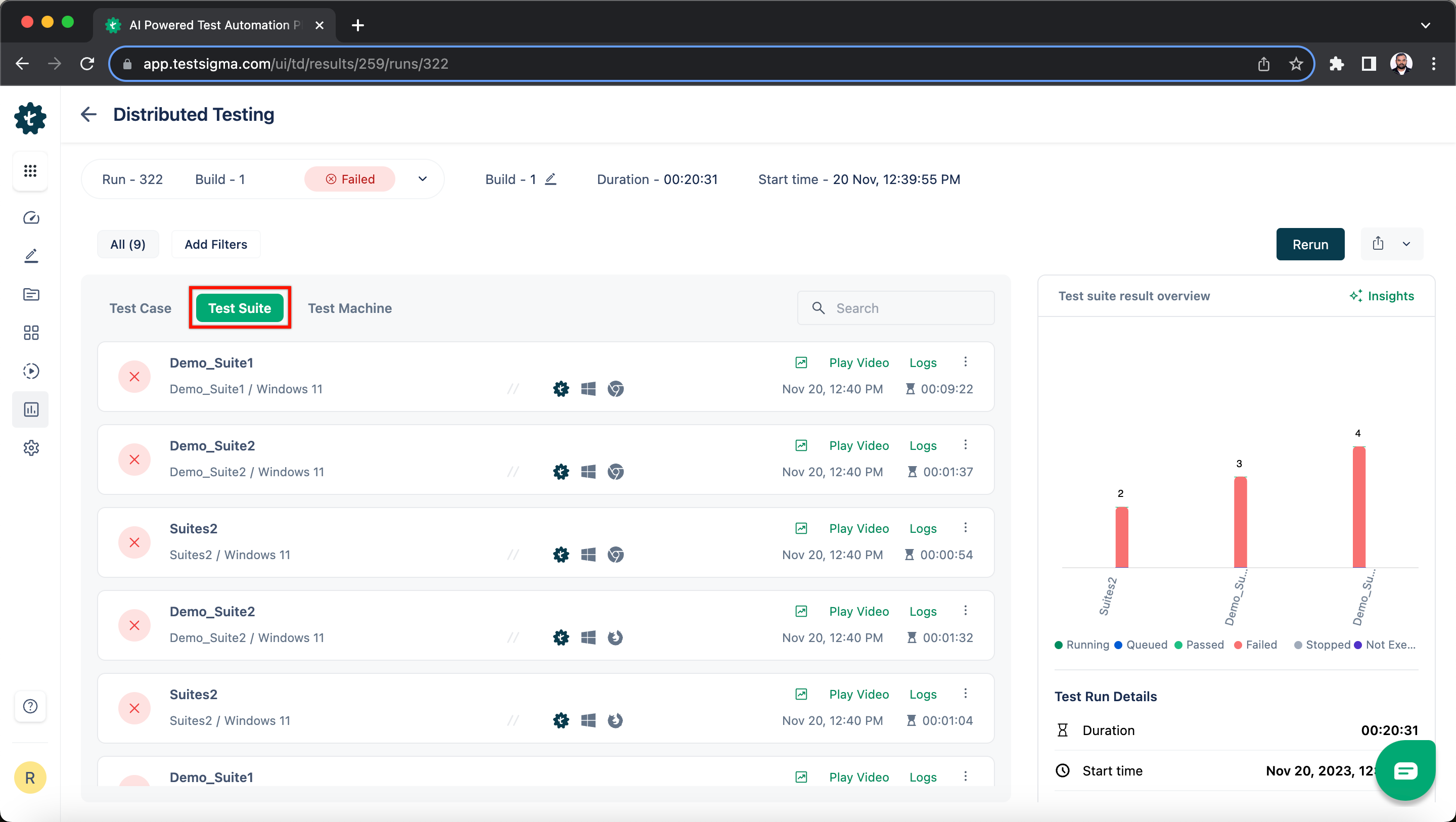The height and width of the screenshot is (822, 1456).
Task: Click Windows icon in Demo_Suite2 row at 00:01:37
Action: [x=588, y=472]
